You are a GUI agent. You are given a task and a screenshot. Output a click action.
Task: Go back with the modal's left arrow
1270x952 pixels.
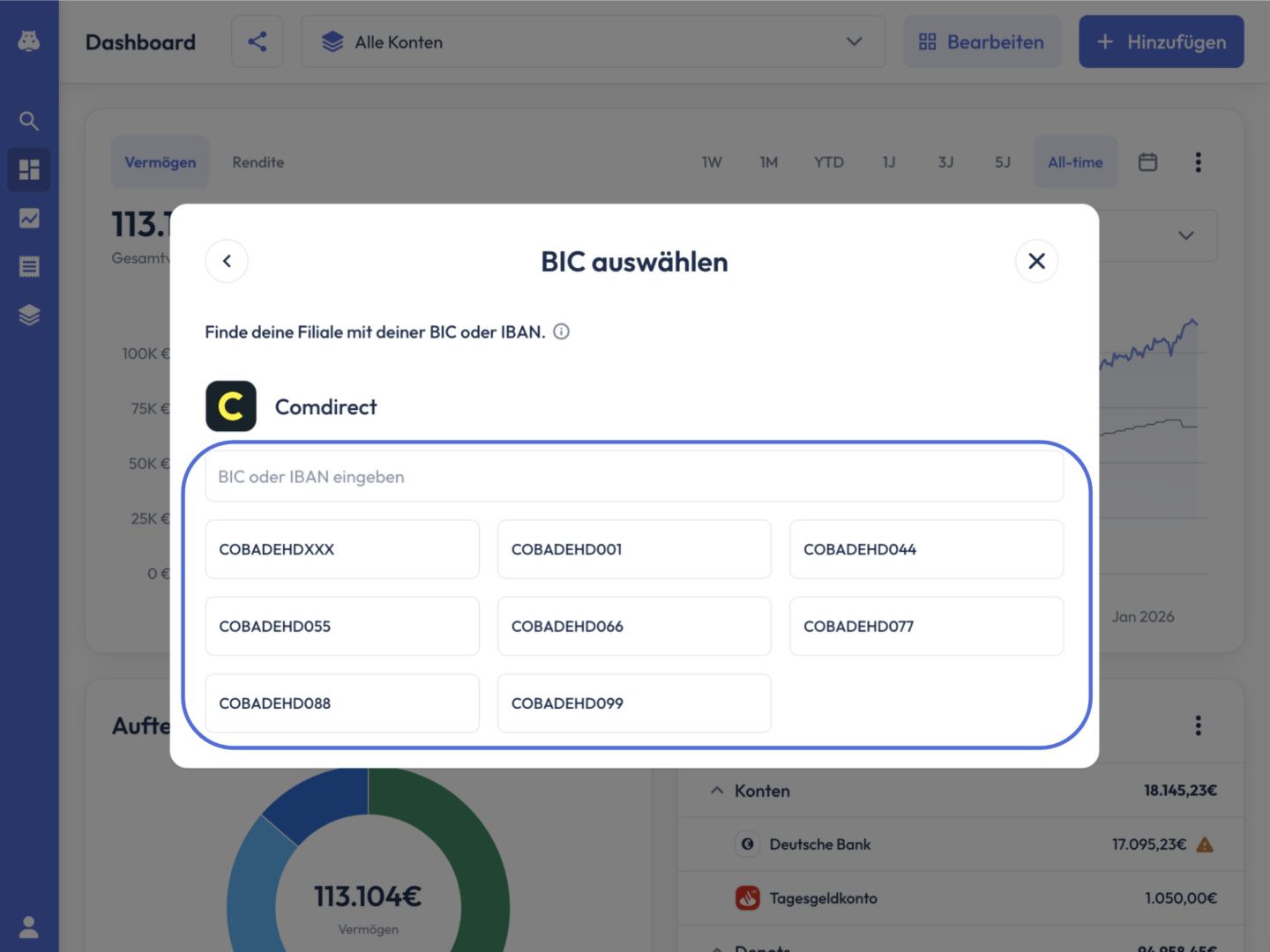click(227, 261)
